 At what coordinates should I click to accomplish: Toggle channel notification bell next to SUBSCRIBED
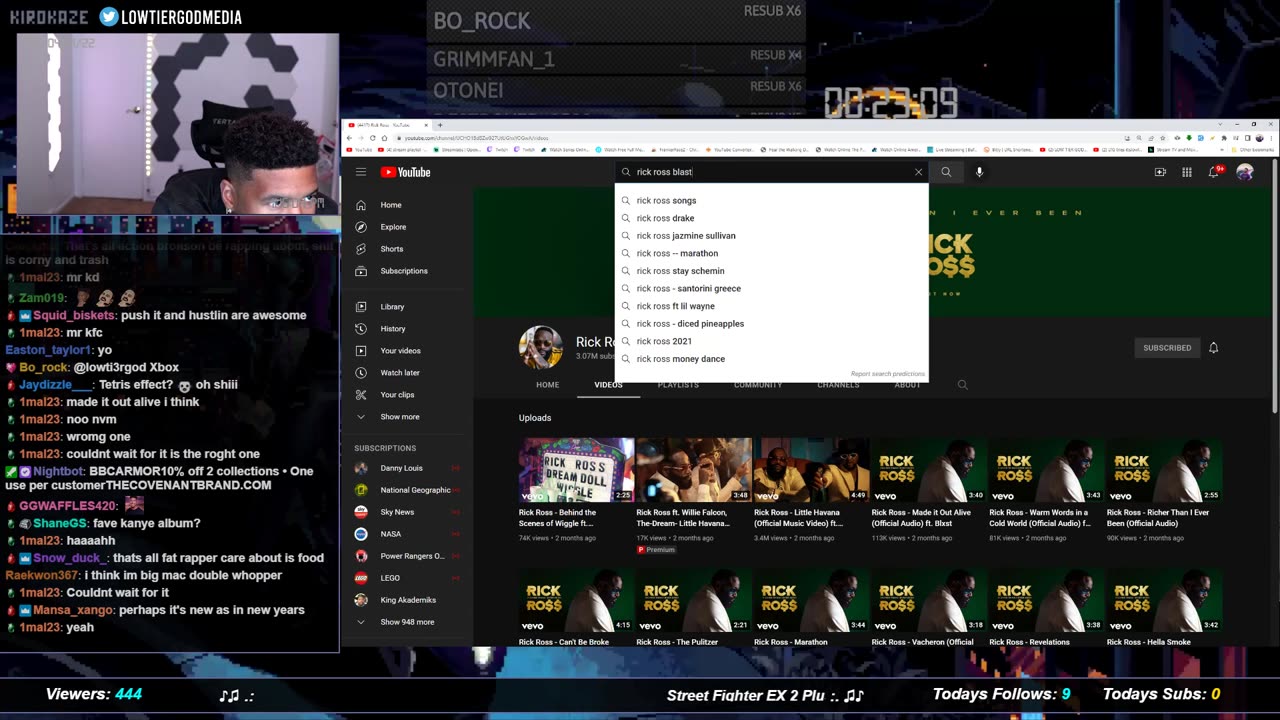(1213, 348)
